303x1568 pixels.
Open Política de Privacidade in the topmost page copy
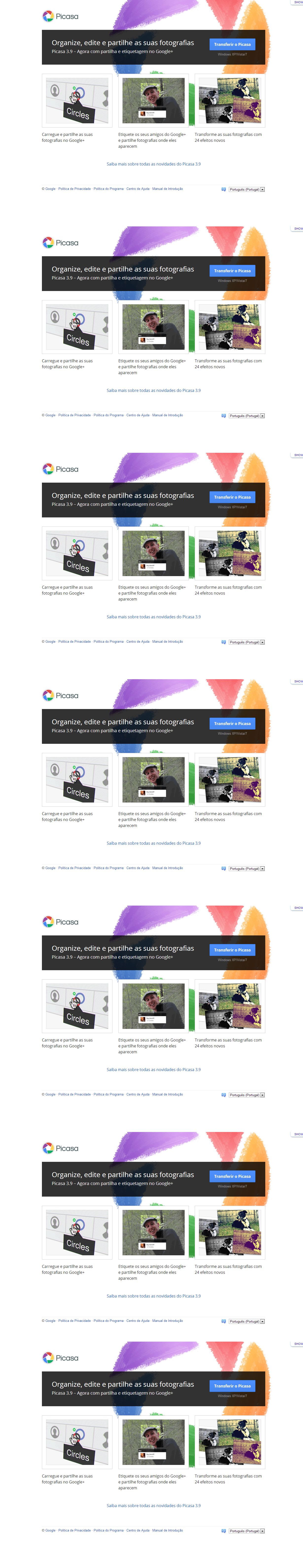point(74,189)
